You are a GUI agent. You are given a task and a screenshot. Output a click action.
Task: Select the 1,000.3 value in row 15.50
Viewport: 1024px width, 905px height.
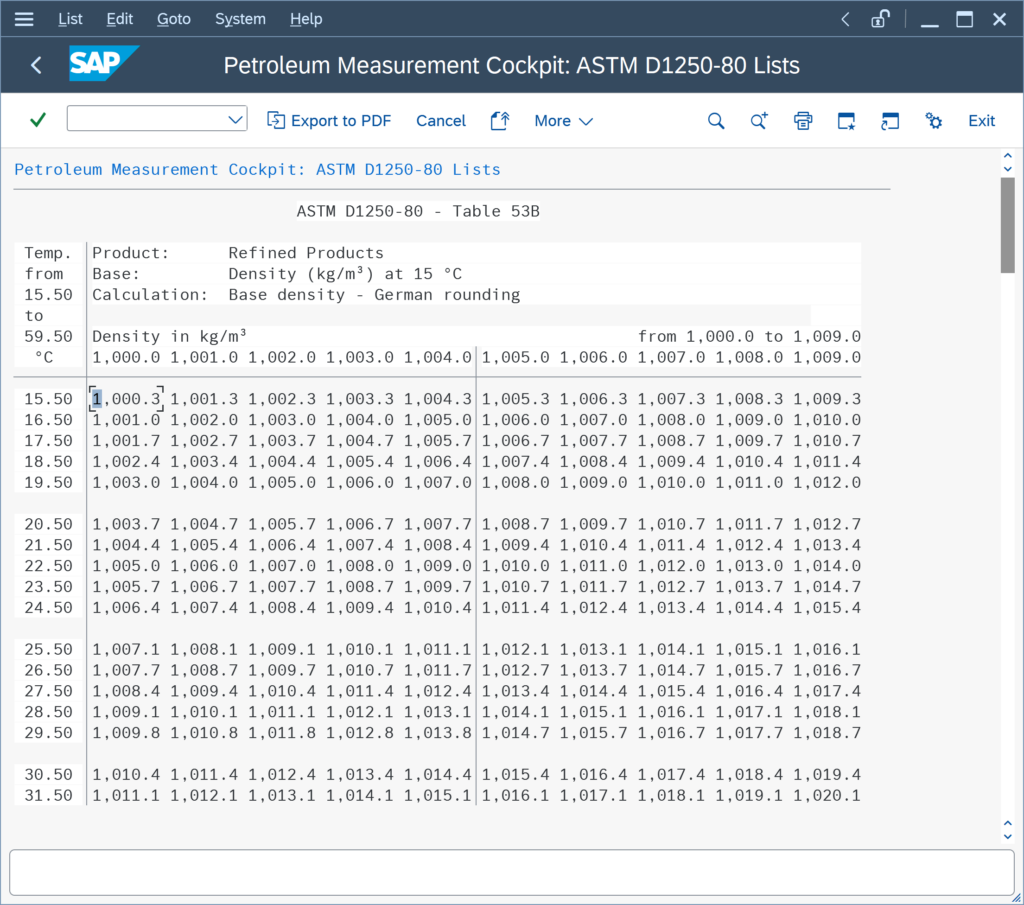126,399
